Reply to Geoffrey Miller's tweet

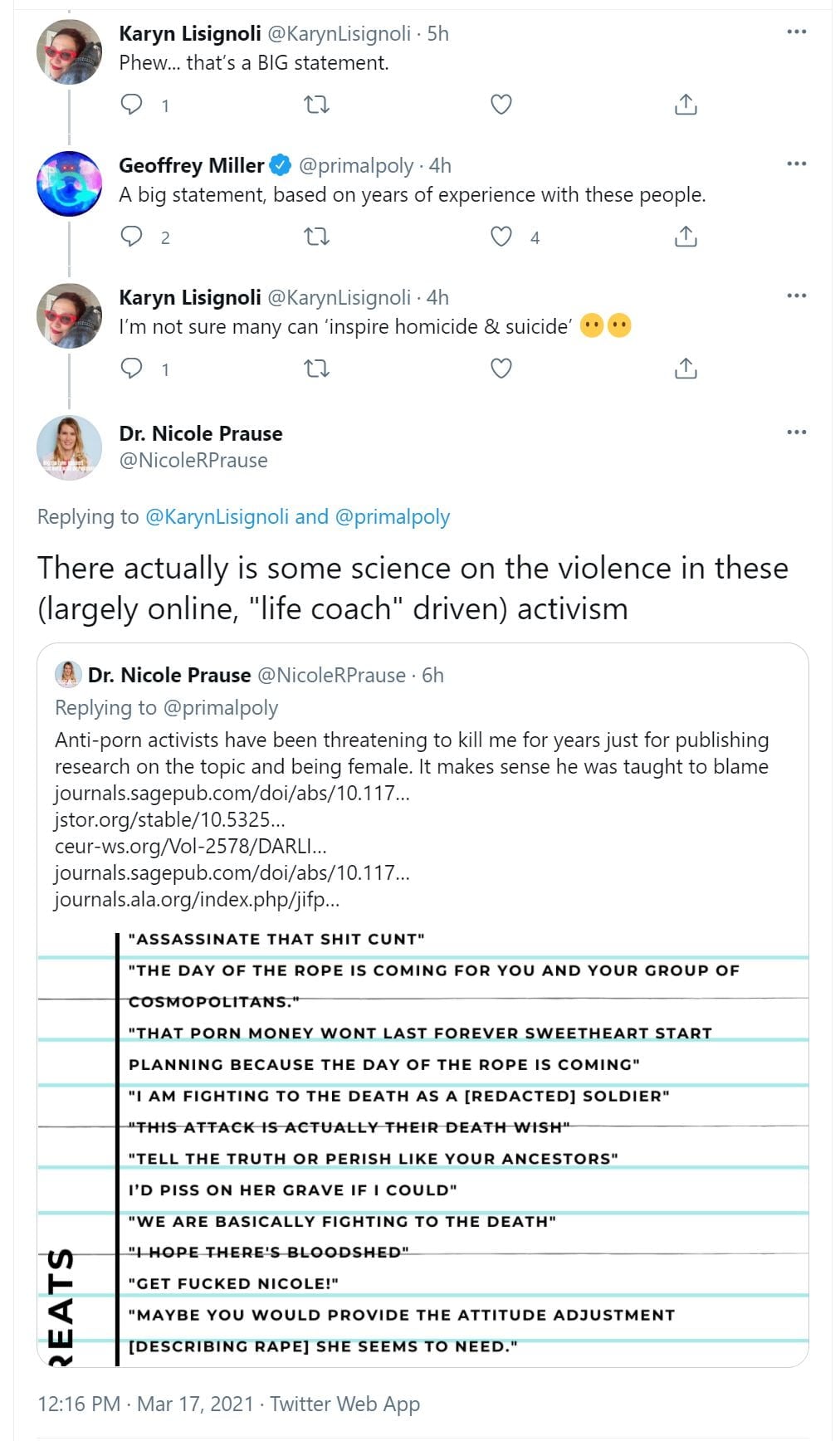(x=132, y=237)
